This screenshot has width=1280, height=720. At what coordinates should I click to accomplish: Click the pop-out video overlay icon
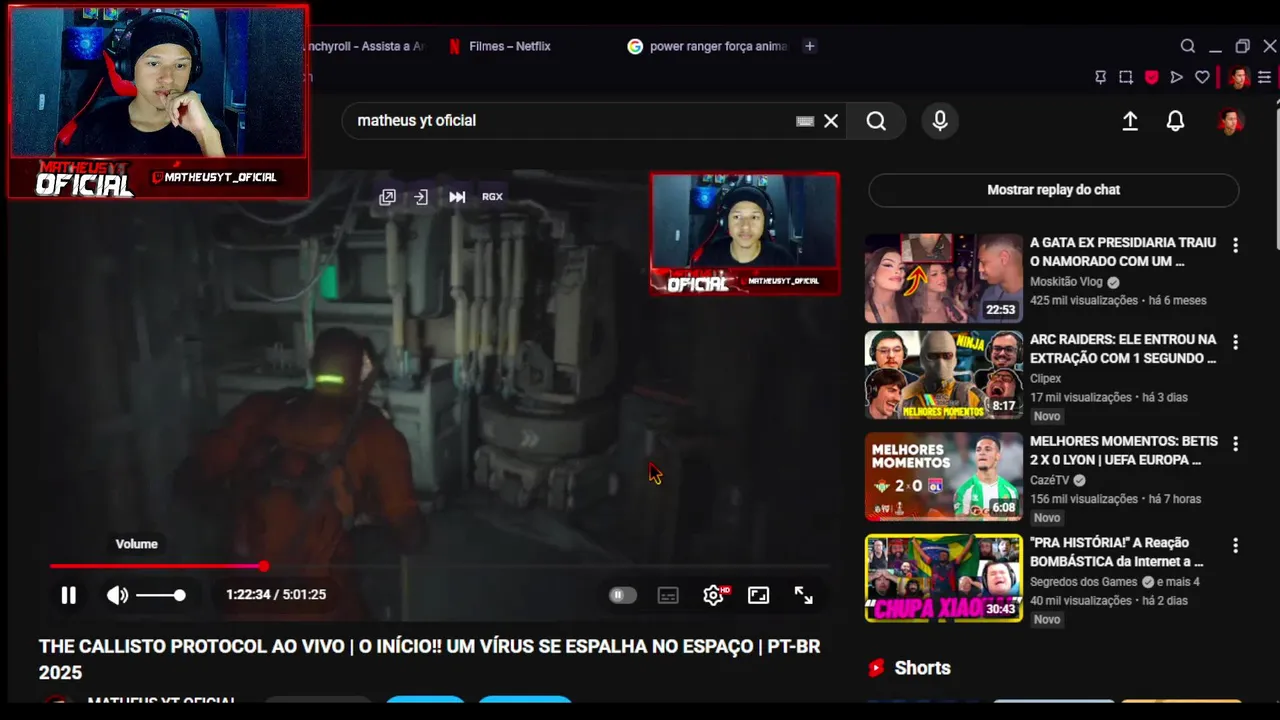388,197
